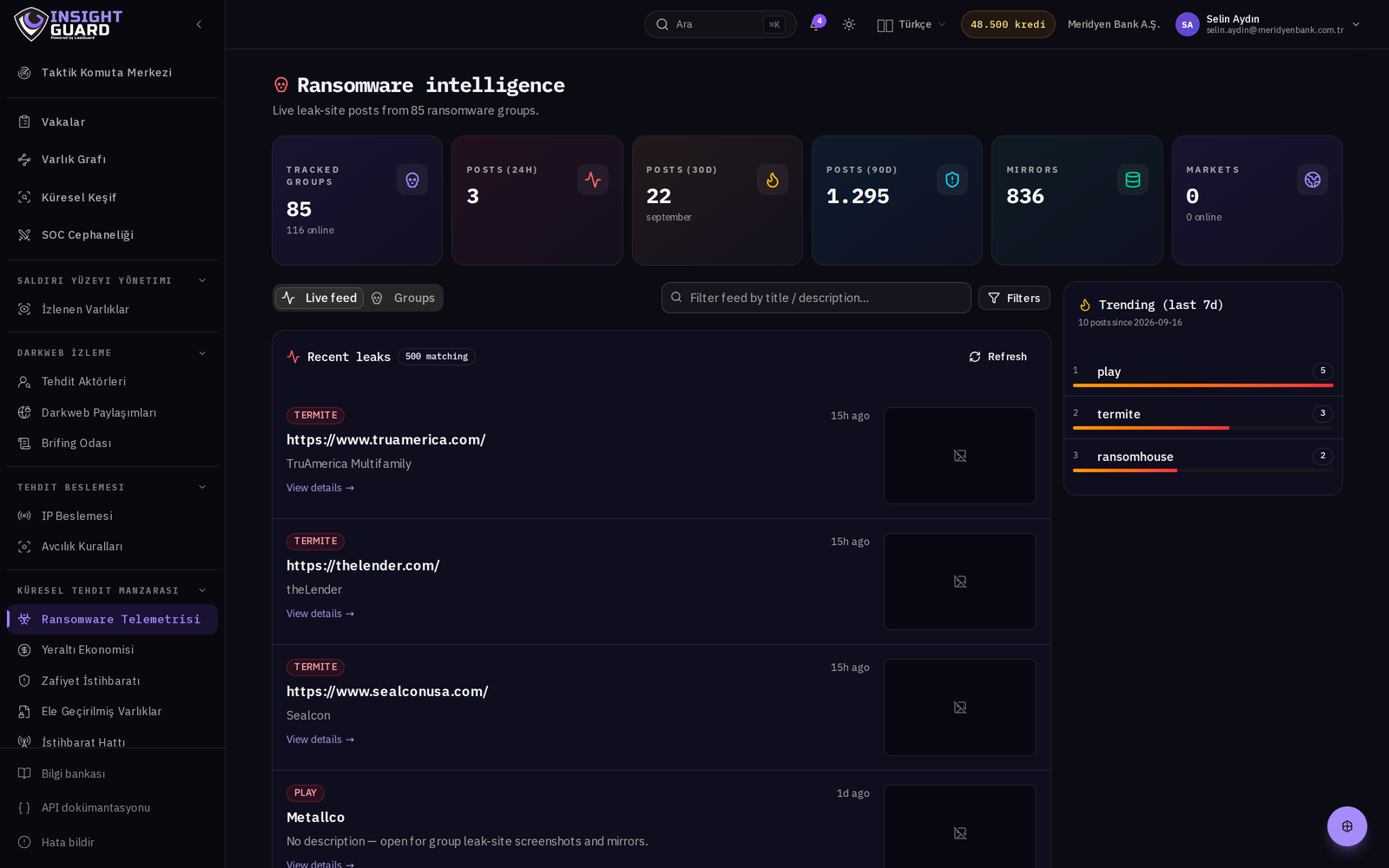The image size is (1389, 868).
Task: Open Darkweb Paylaşımları page
Action: [112, 413]
